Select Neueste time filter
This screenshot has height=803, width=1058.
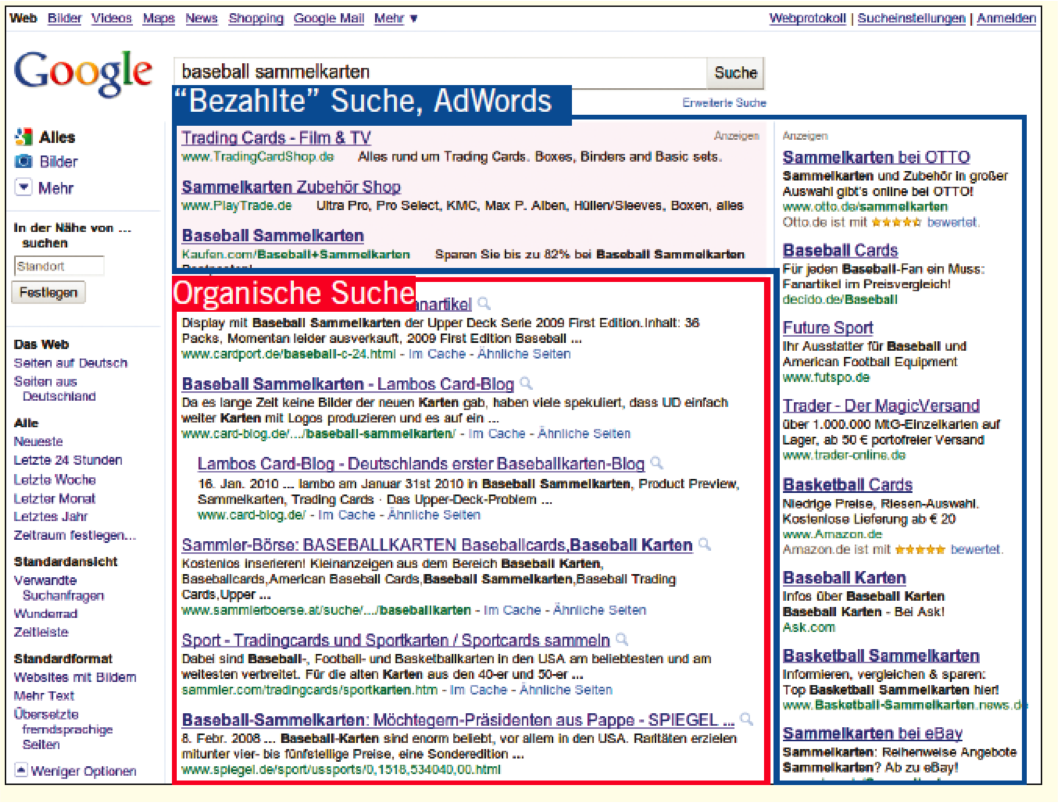(38, 441)
